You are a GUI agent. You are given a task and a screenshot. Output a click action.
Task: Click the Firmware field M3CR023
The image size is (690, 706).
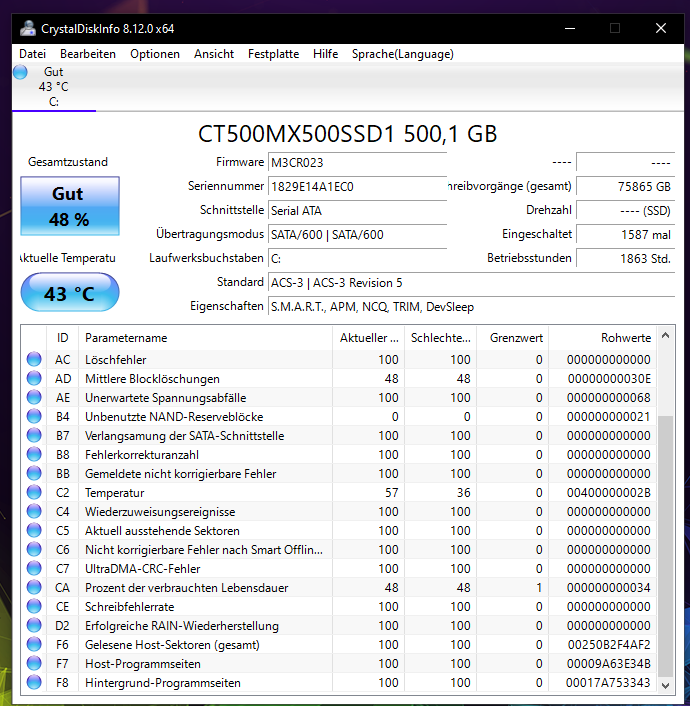click(358, 163)
